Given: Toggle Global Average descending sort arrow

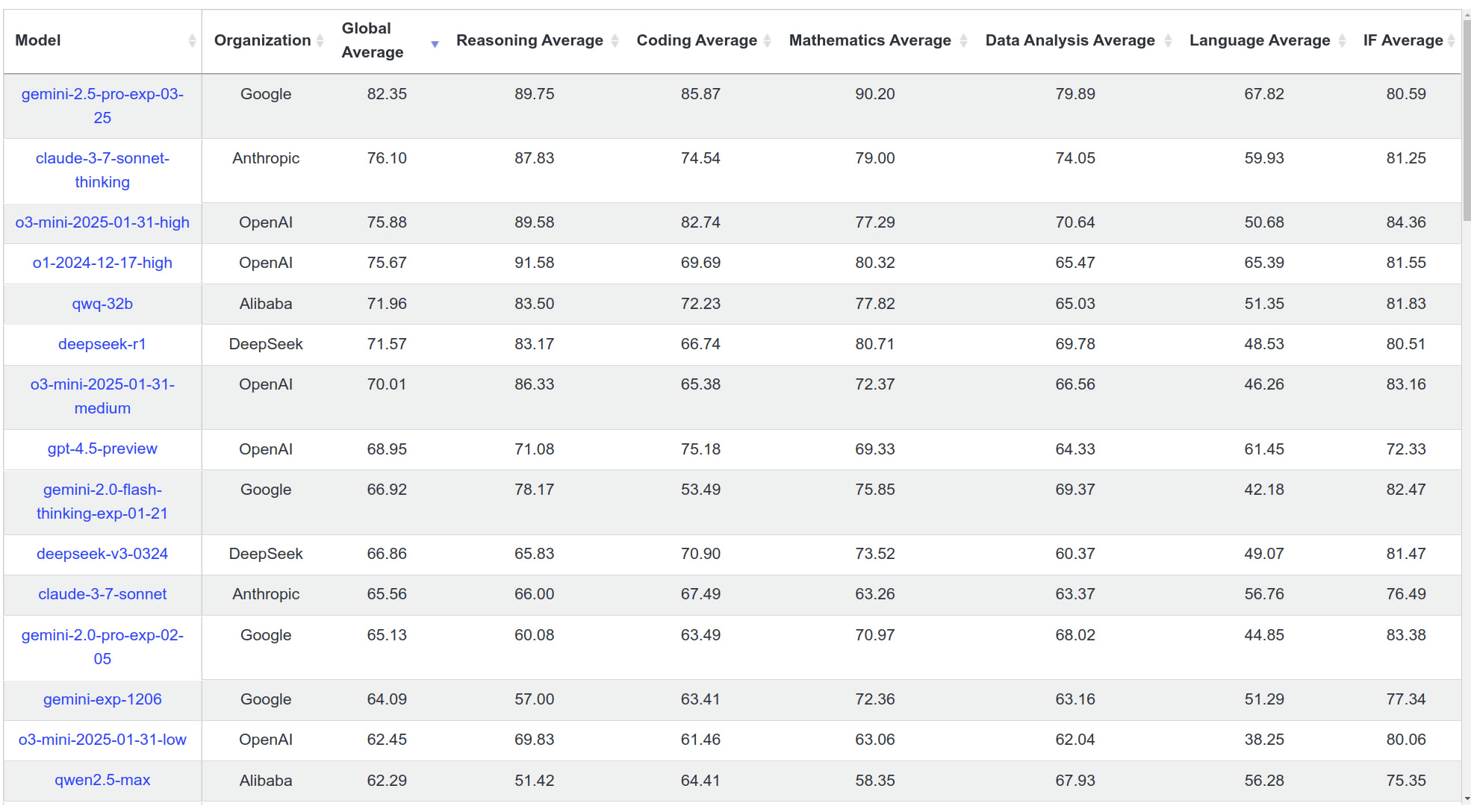Looking at the screenshot, I should [x=435, y=44].
